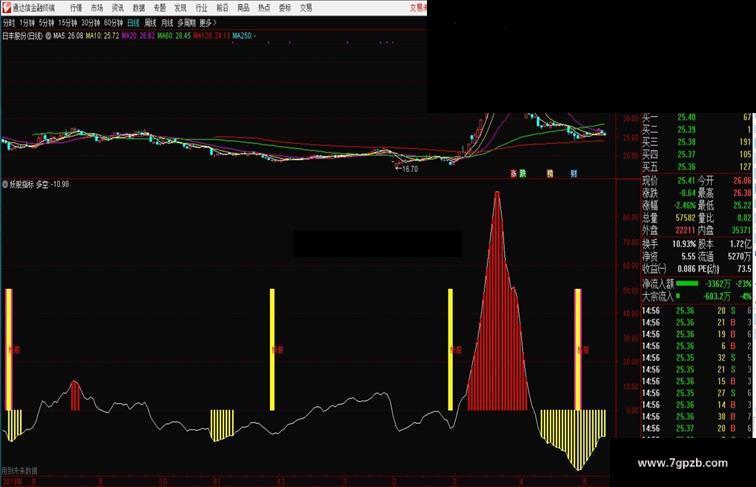Viewport: 756px width, 487px height.
Task: Open the 发现 menu
Action: pos(180,8)
